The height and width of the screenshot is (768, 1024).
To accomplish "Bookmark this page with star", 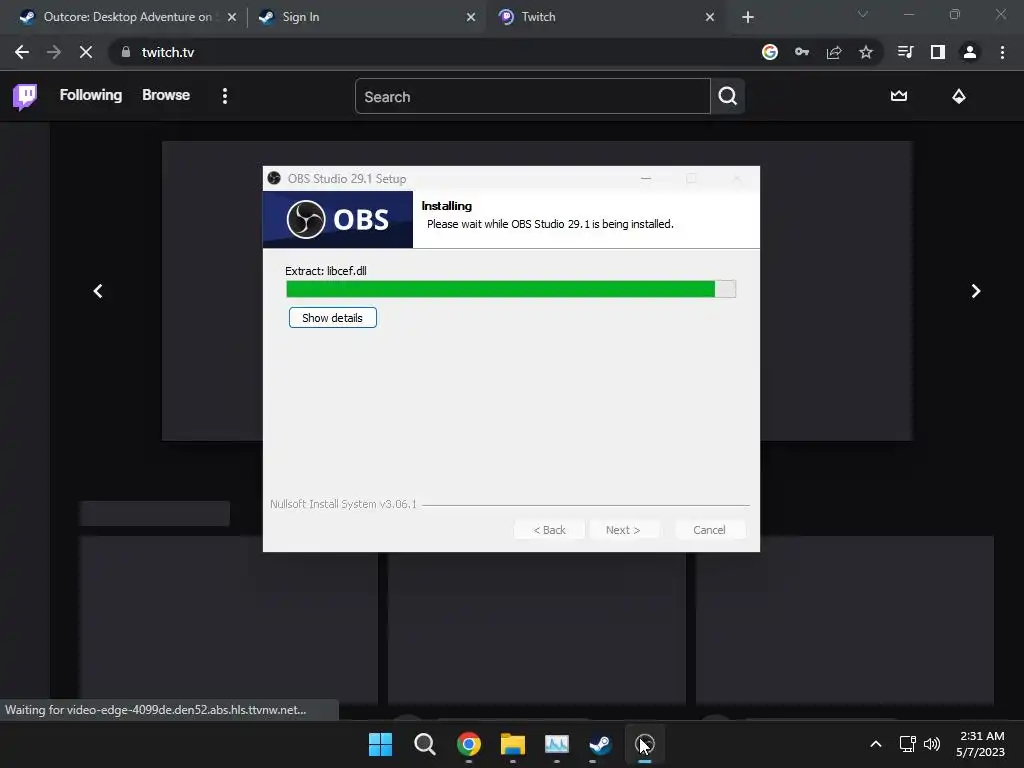I will tap(866, 52).
